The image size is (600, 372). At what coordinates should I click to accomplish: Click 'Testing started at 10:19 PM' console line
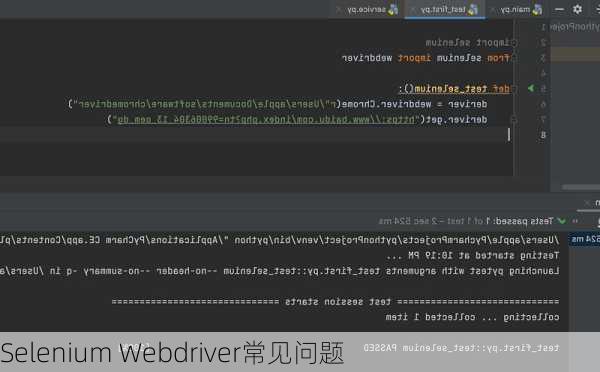(x=473, y=256)
